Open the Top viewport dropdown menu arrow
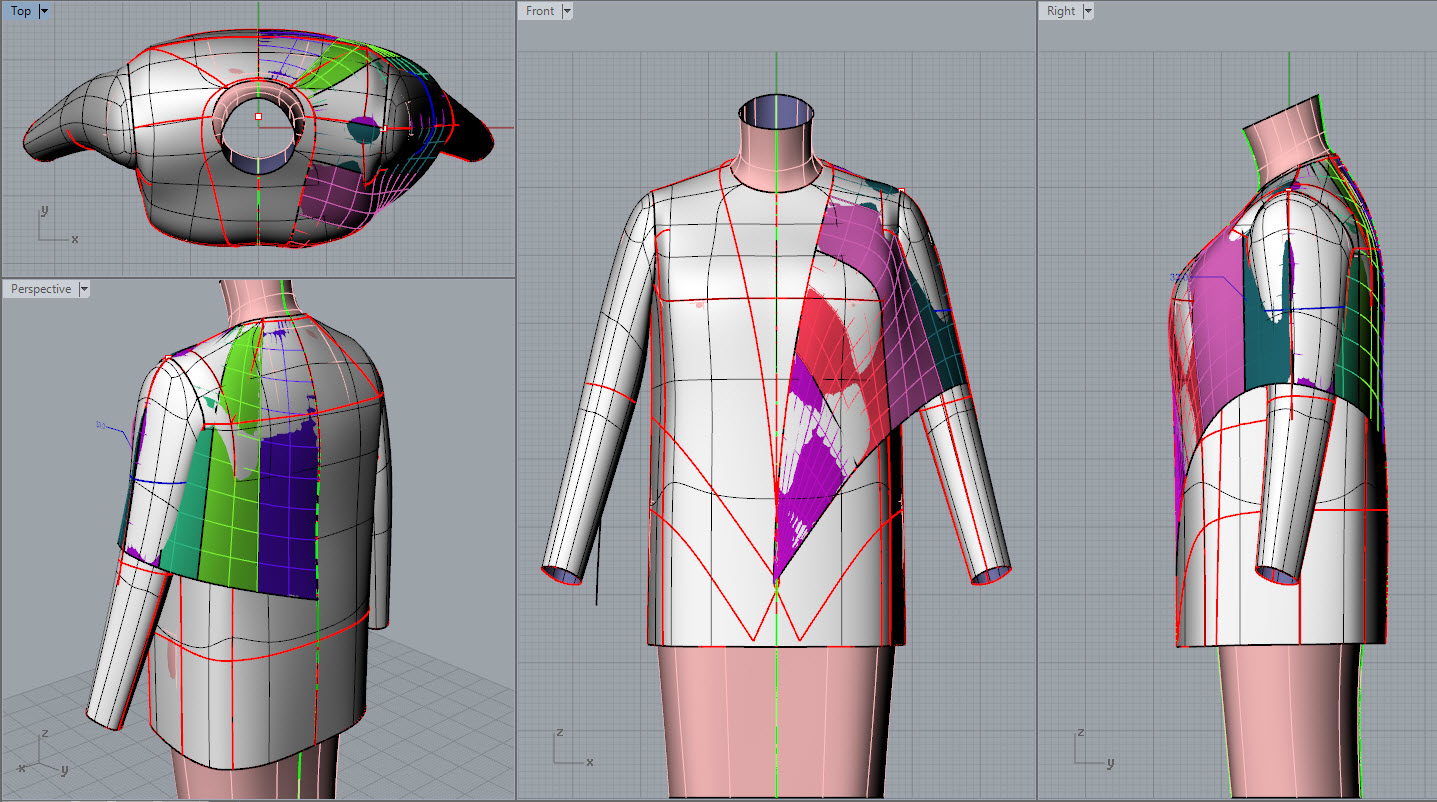 (45, 11)
